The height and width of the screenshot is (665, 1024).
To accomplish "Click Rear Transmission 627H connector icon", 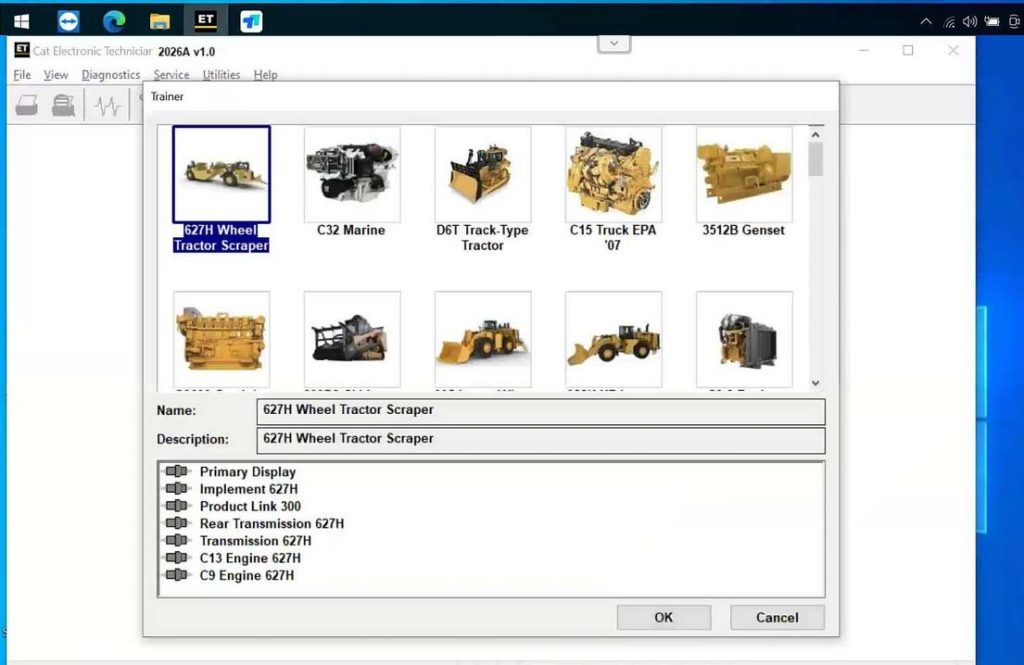I will [177, 523].
